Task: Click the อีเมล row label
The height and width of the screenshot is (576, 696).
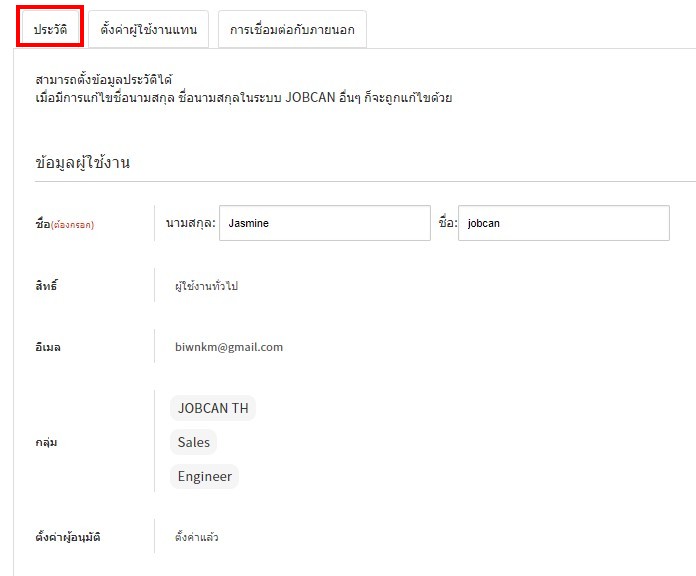Action: [48, 347]
